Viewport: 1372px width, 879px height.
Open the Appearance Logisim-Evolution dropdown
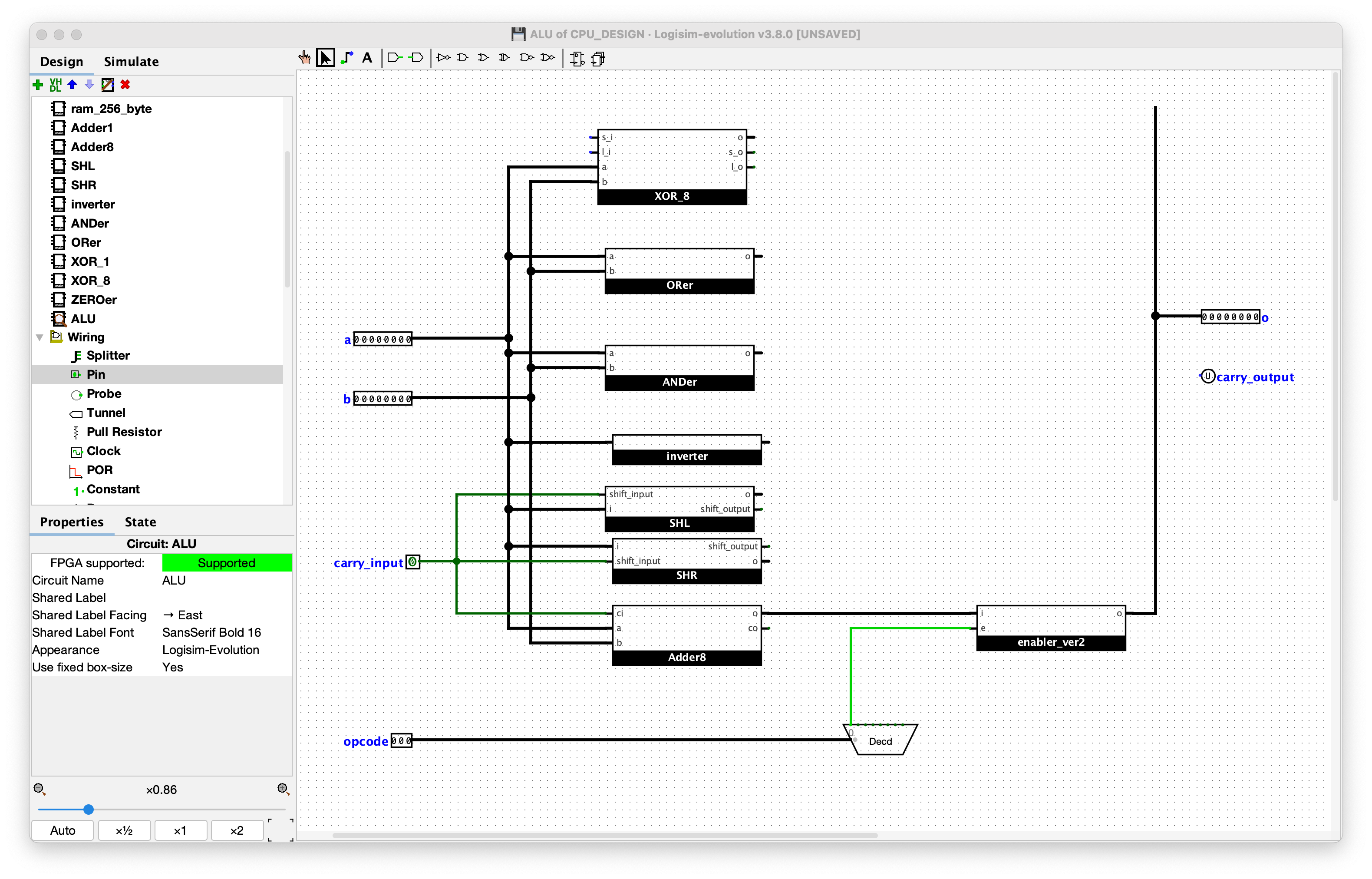227,650
